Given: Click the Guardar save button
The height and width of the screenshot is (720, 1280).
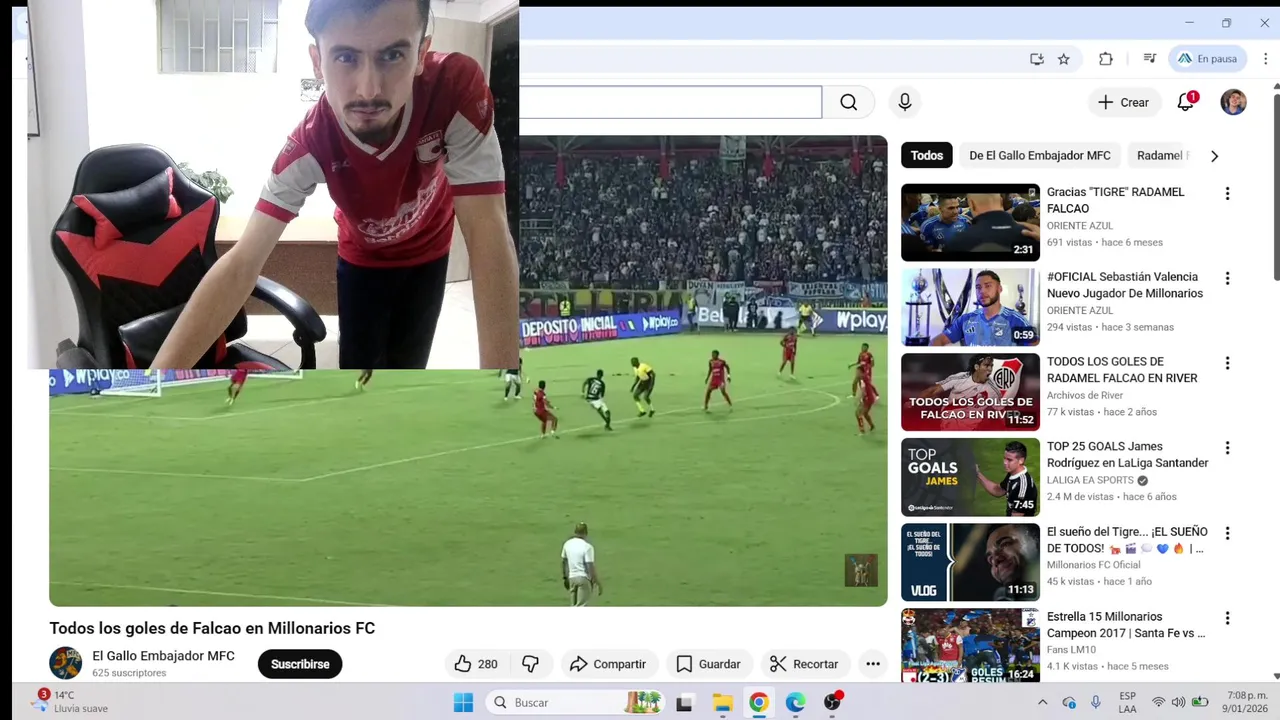Looking at the screenshot, I should [708, 664].
